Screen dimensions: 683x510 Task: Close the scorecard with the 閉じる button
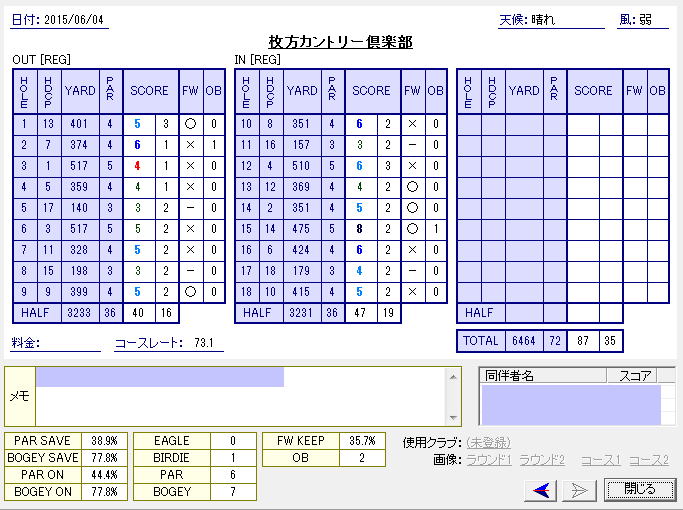coord(639,490)
